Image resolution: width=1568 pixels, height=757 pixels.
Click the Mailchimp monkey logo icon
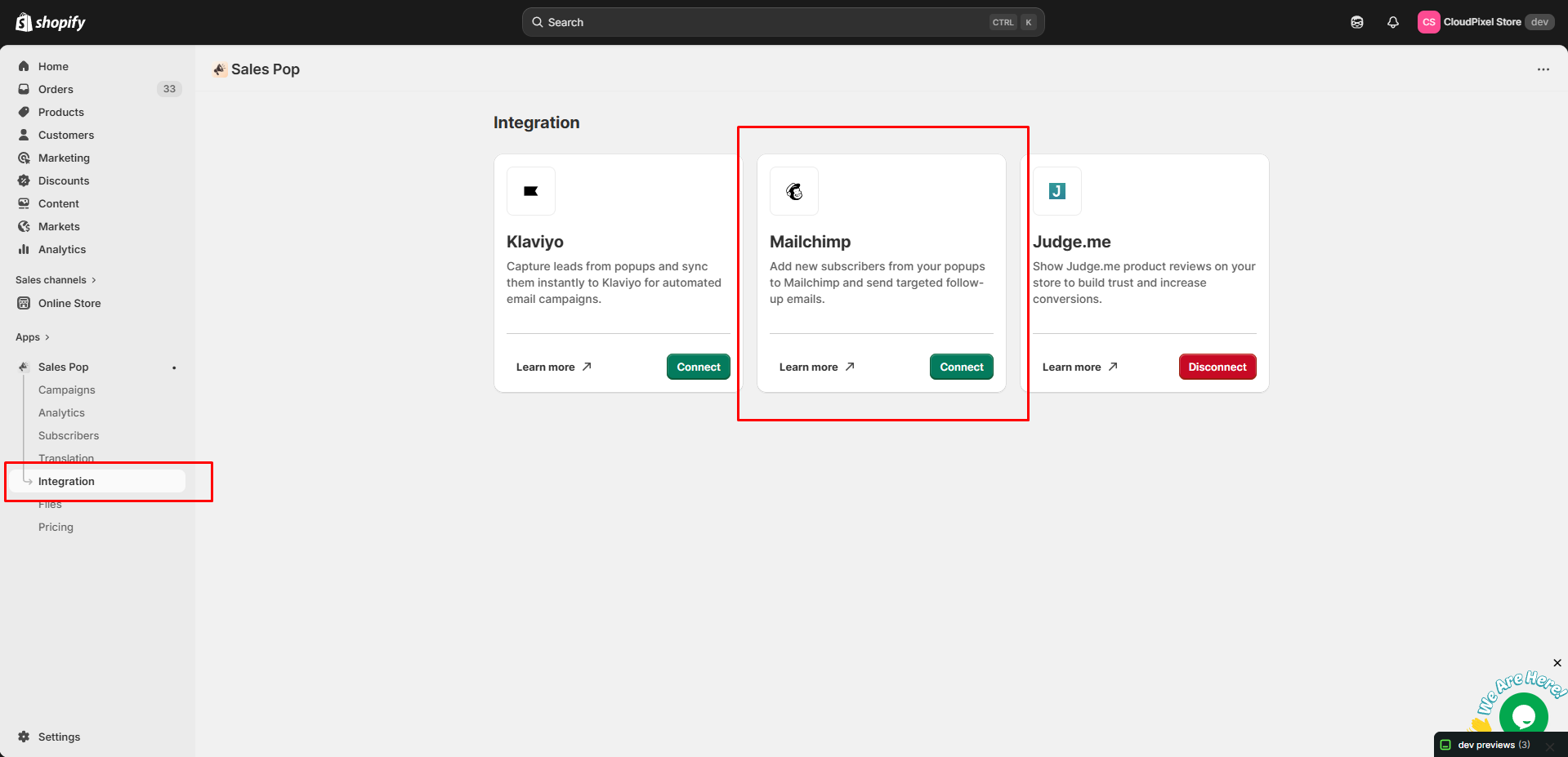pyautogui.click(x=794, y=191)
